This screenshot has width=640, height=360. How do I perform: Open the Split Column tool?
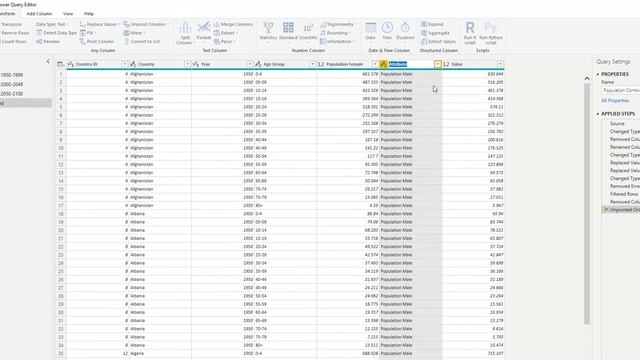point(184,33)
